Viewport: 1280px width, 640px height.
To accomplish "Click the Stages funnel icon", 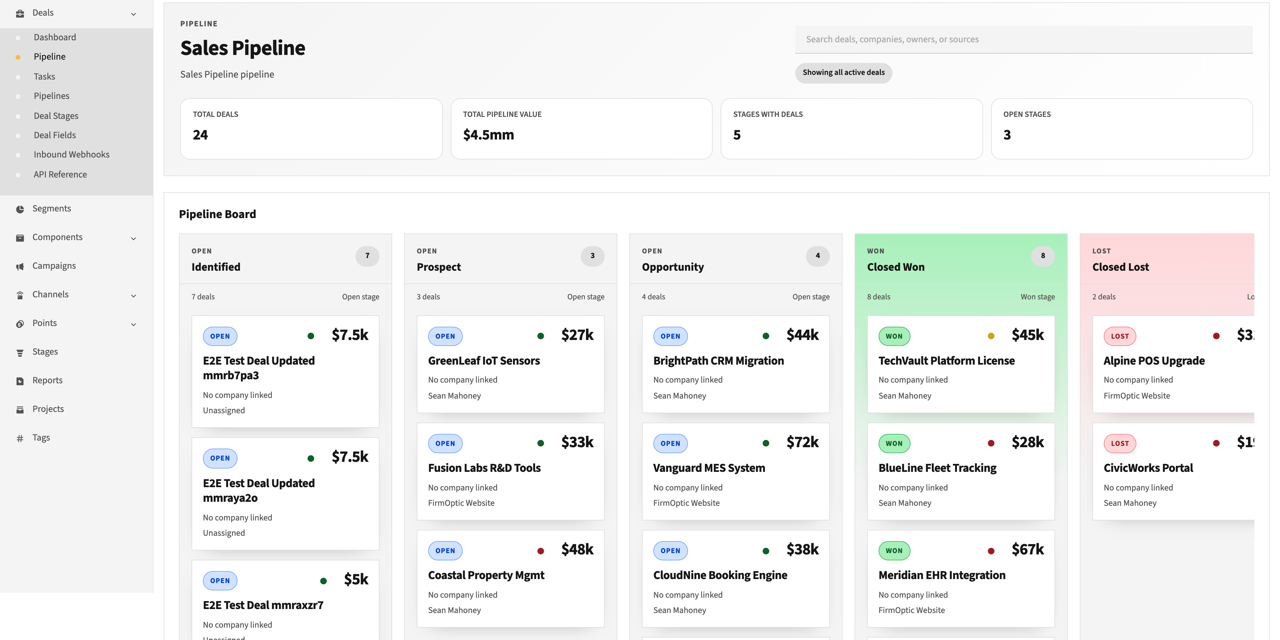I will click(x=20, y=353).
